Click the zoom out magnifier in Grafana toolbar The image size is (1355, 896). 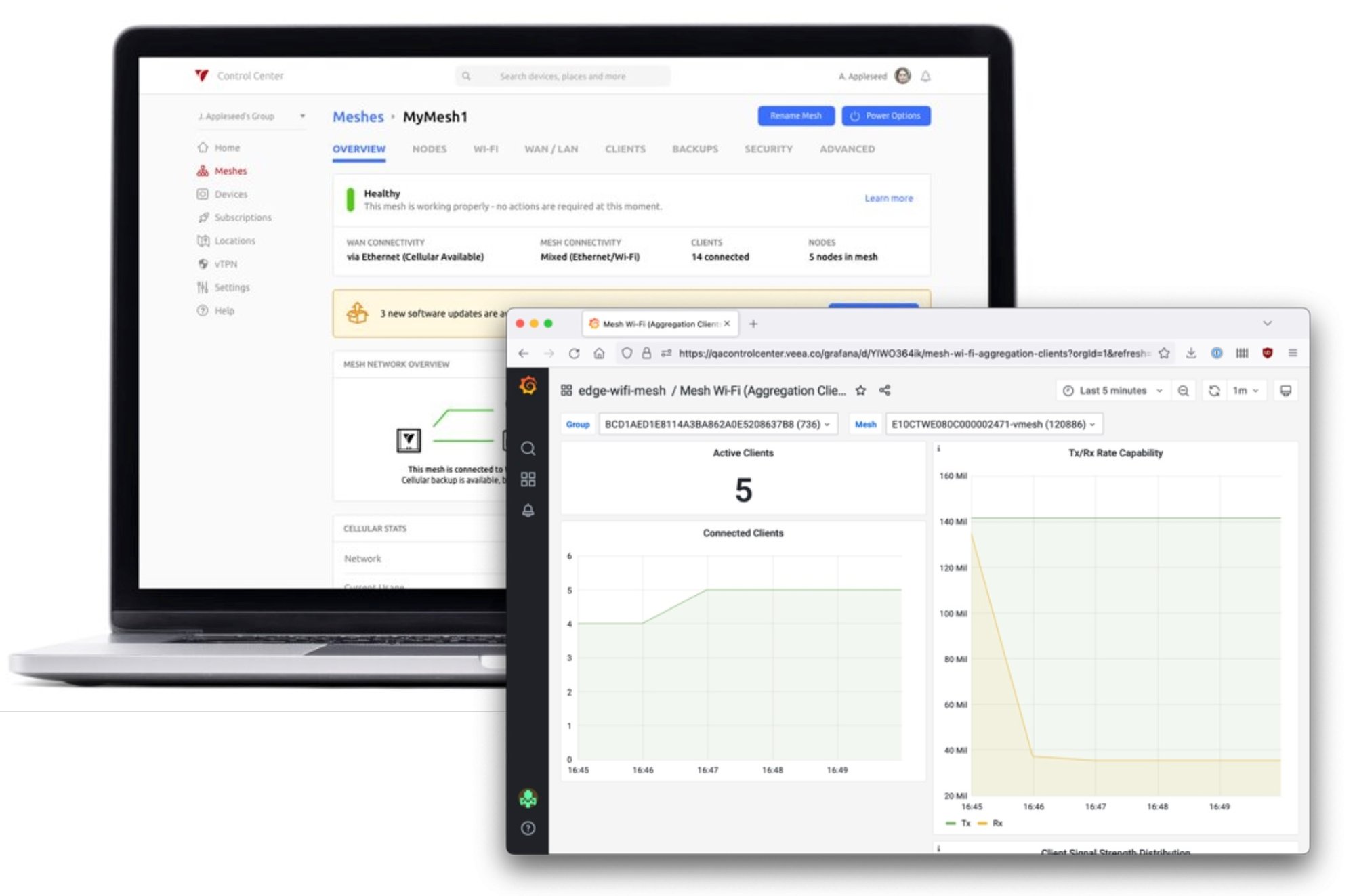(x=1184, y=391)
